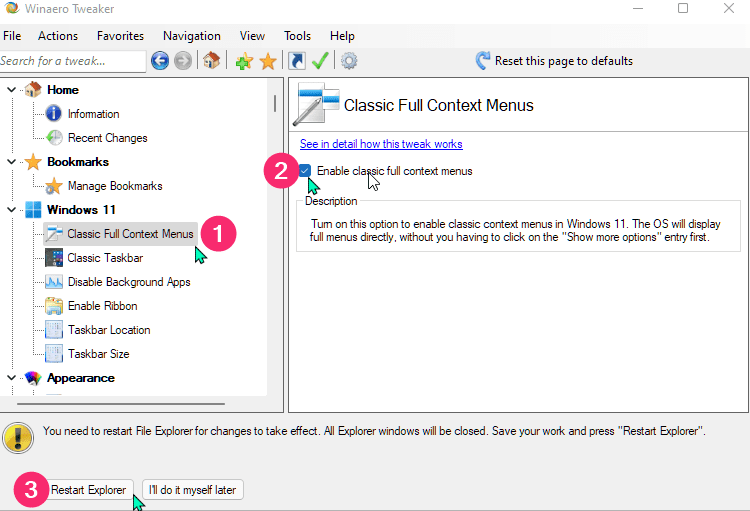Click the Windows 11 logo icon in tree

33,210
